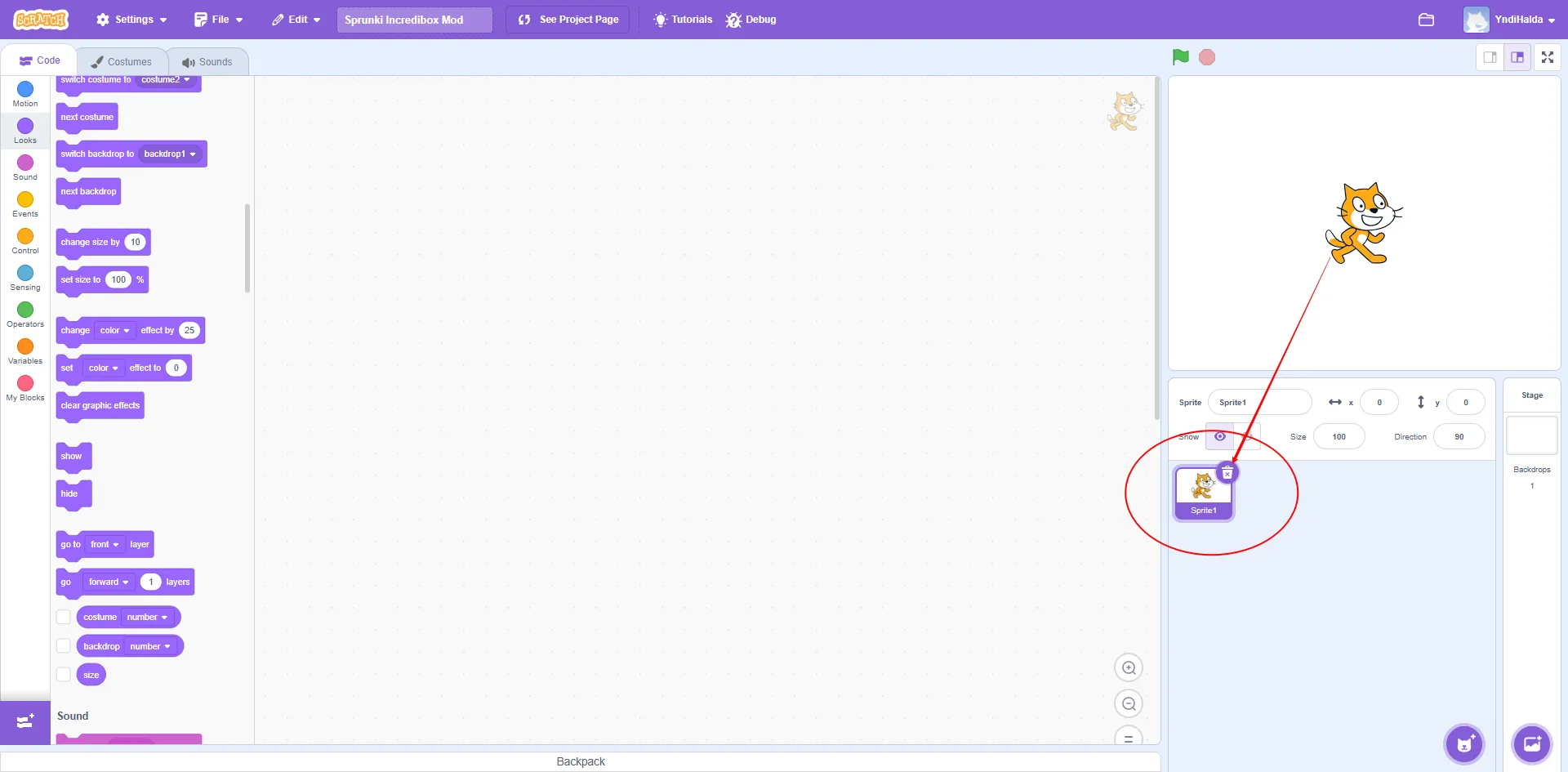The height and width of the screenshot is (772, 1568).
Task: Click the block palette vertical scrollbar
Action: pos(247,248)
